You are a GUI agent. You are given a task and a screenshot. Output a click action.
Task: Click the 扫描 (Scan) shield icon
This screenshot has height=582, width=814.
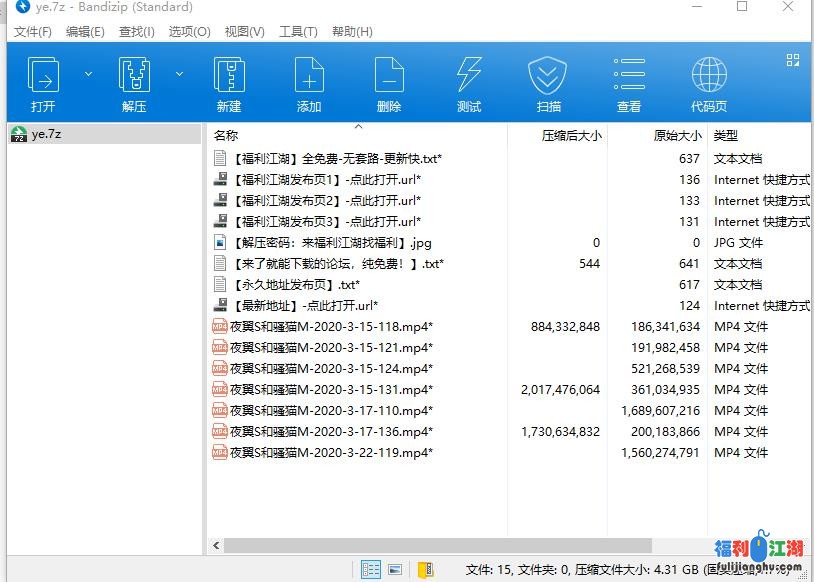tap(548, 84)
